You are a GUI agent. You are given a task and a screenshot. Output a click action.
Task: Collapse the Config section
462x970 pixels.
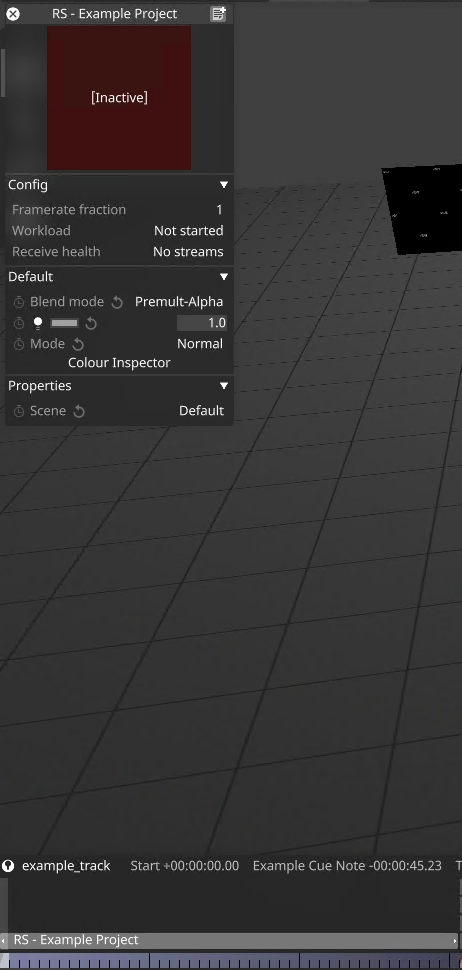(224, 184)
